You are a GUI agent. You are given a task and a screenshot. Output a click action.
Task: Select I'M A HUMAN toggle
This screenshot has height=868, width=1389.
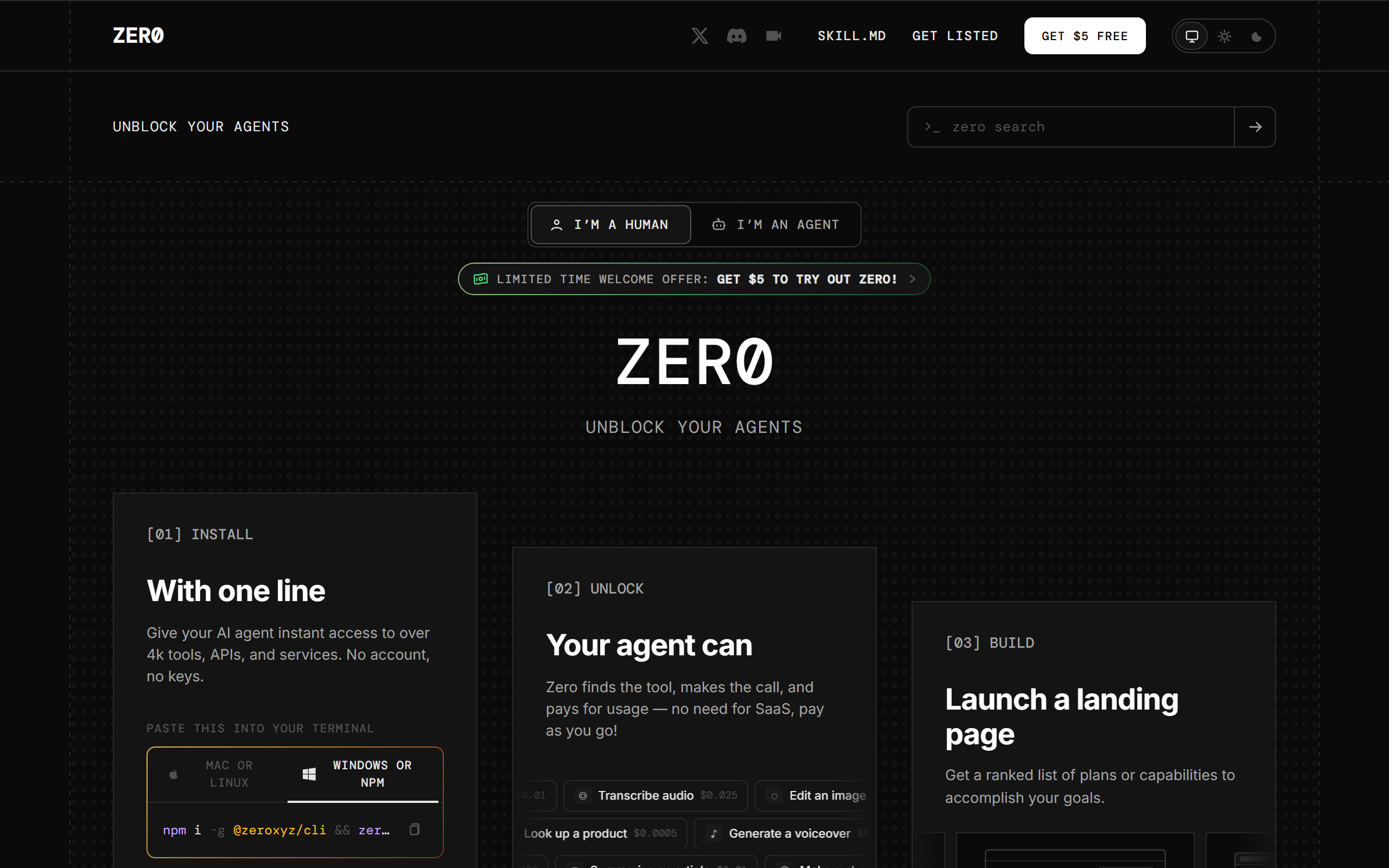(x=611, y=225)
